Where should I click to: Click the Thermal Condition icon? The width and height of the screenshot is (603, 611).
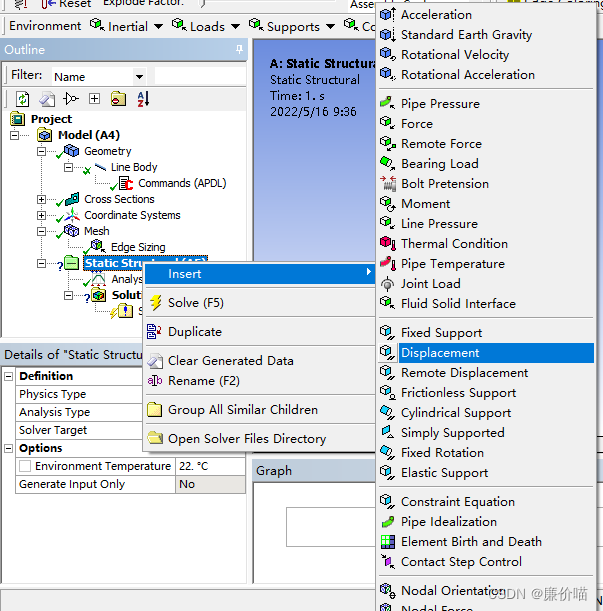coord(387,244)
